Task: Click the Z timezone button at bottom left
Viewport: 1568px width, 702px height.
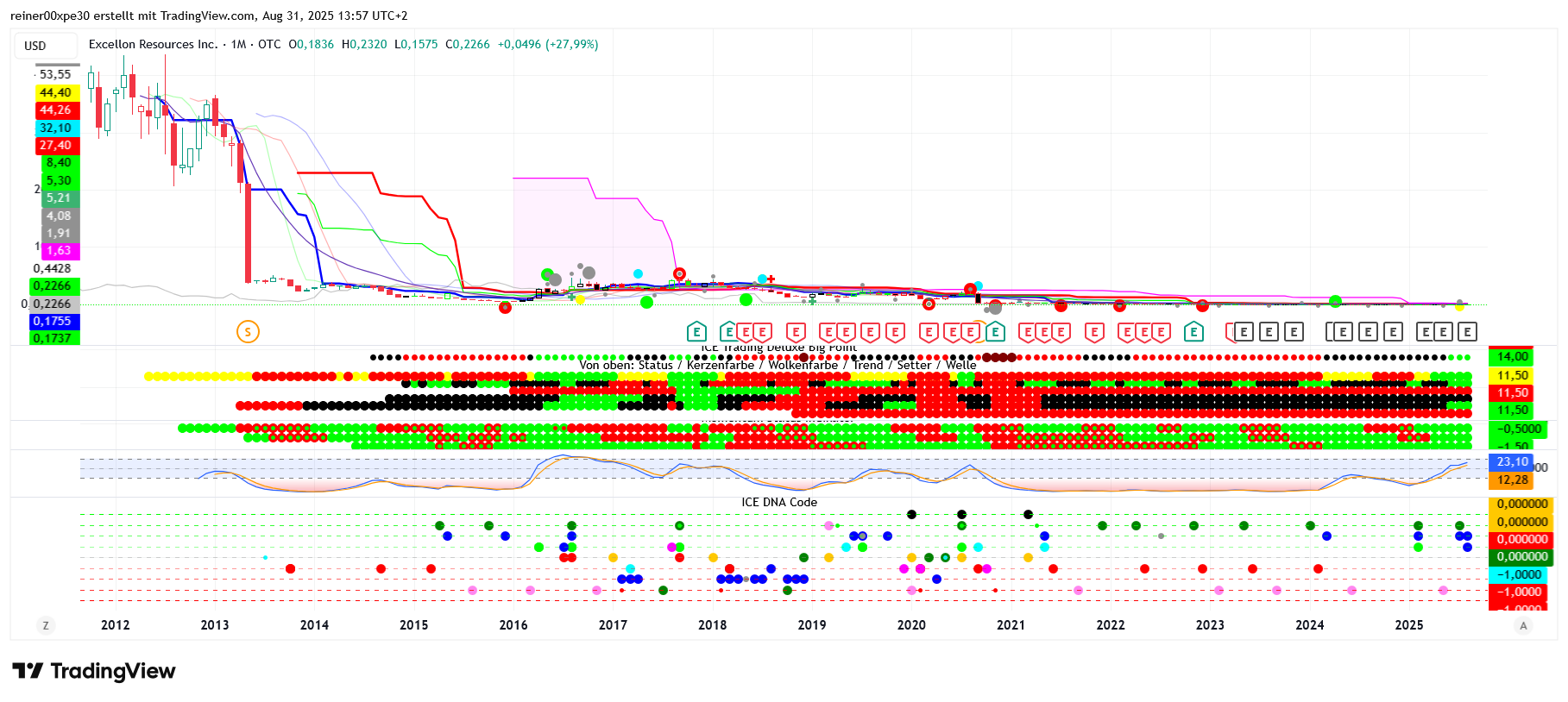Action: coord(46,625)
